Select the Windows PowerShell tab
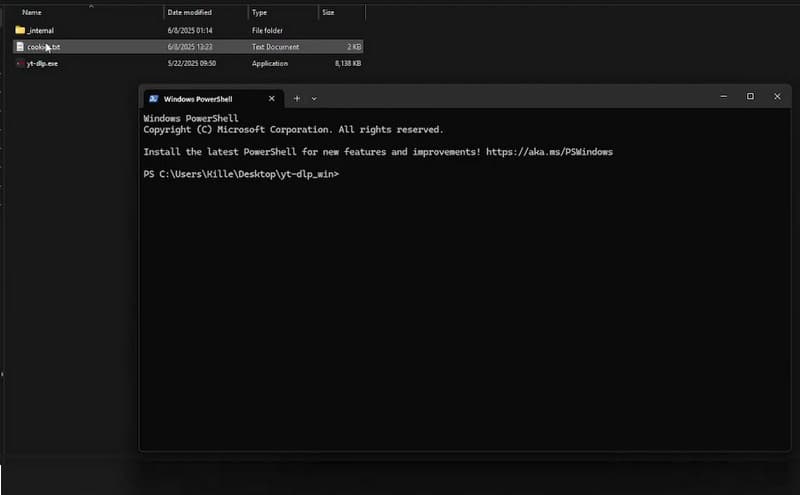800x495 pixels. click(x=212, y=98)
